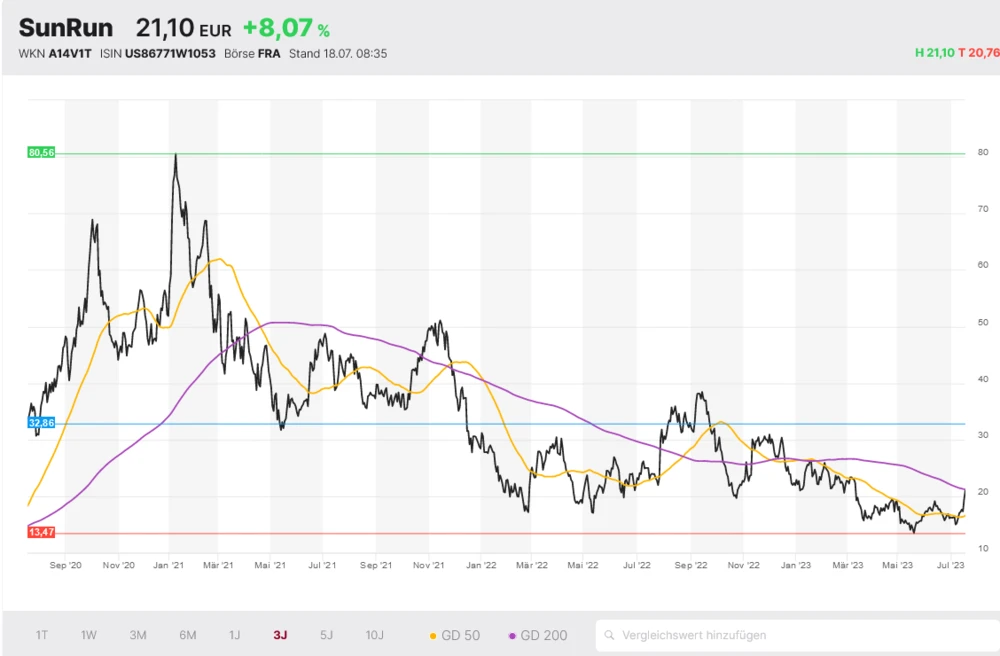Click the Vergleichswert hinzufügen search field
Screen dimensions: 1000x656
tap(800, 635)
